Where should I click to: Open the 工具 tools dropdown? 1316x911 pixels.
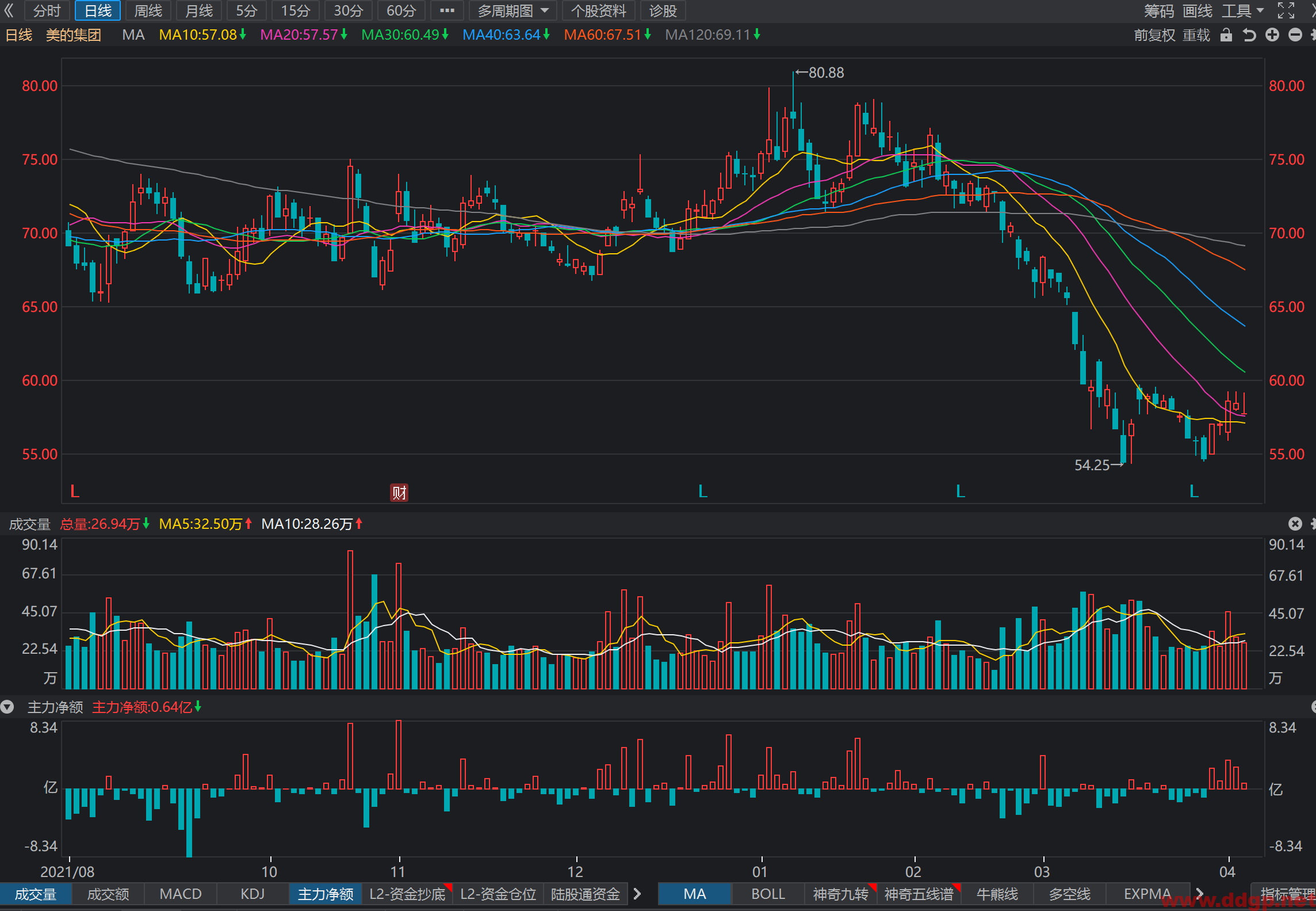click(x=1242, y=10)
